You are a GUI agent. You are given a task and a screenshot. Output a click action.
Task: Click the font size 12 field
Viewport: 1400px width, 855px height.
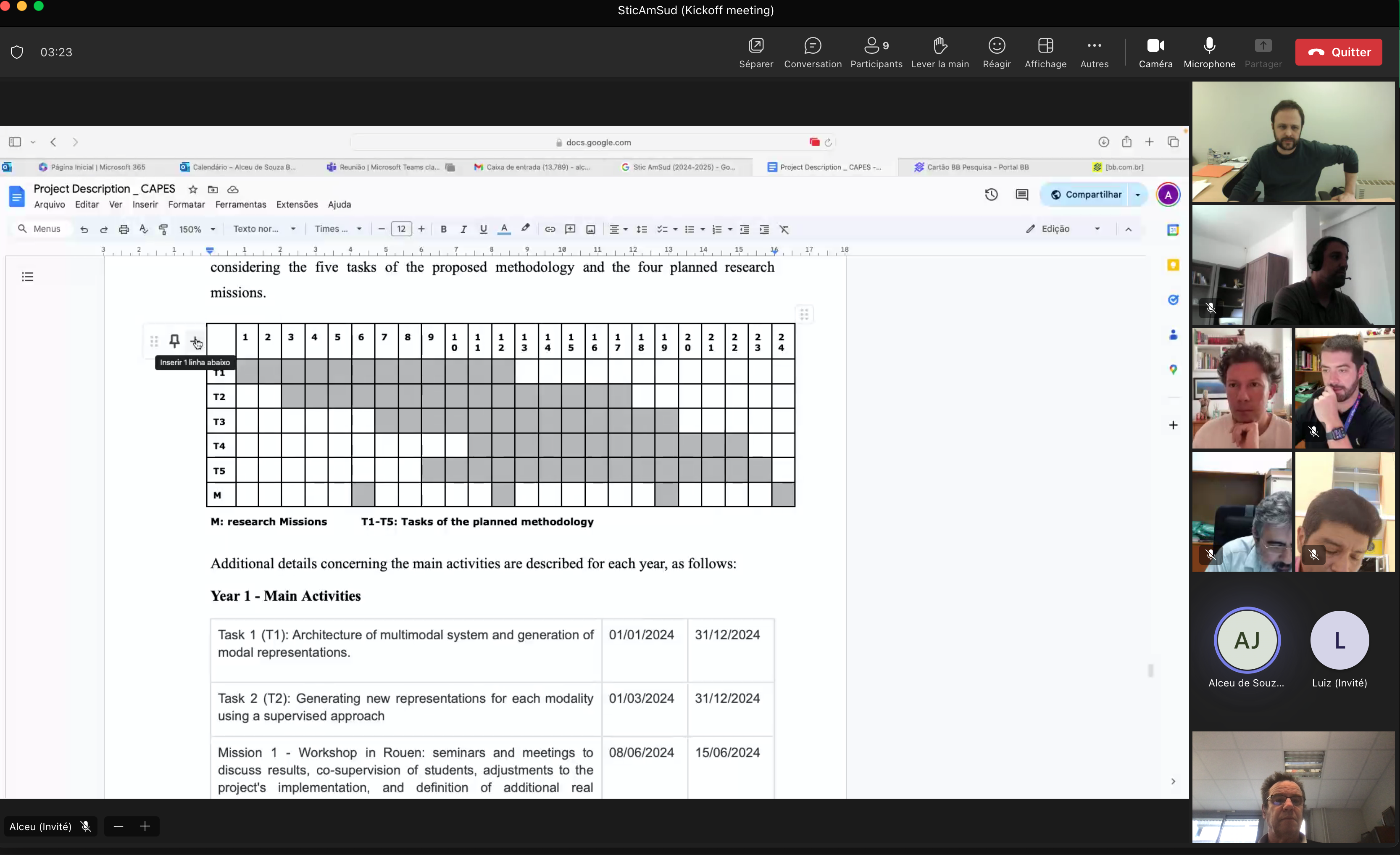coord(401,229)
